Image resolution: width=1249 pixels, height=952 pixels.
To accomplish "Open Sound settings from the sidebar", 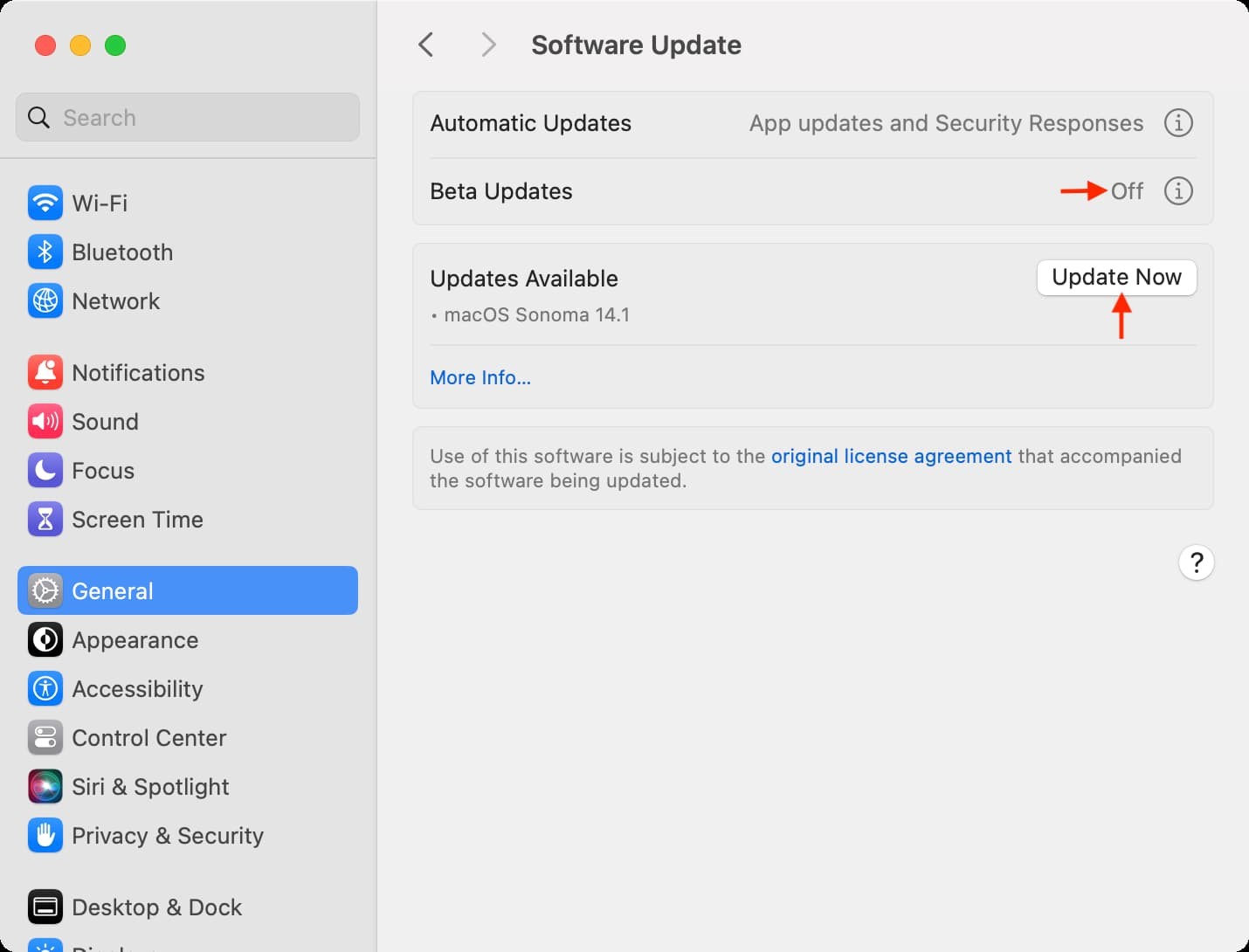I will (105, 421).
